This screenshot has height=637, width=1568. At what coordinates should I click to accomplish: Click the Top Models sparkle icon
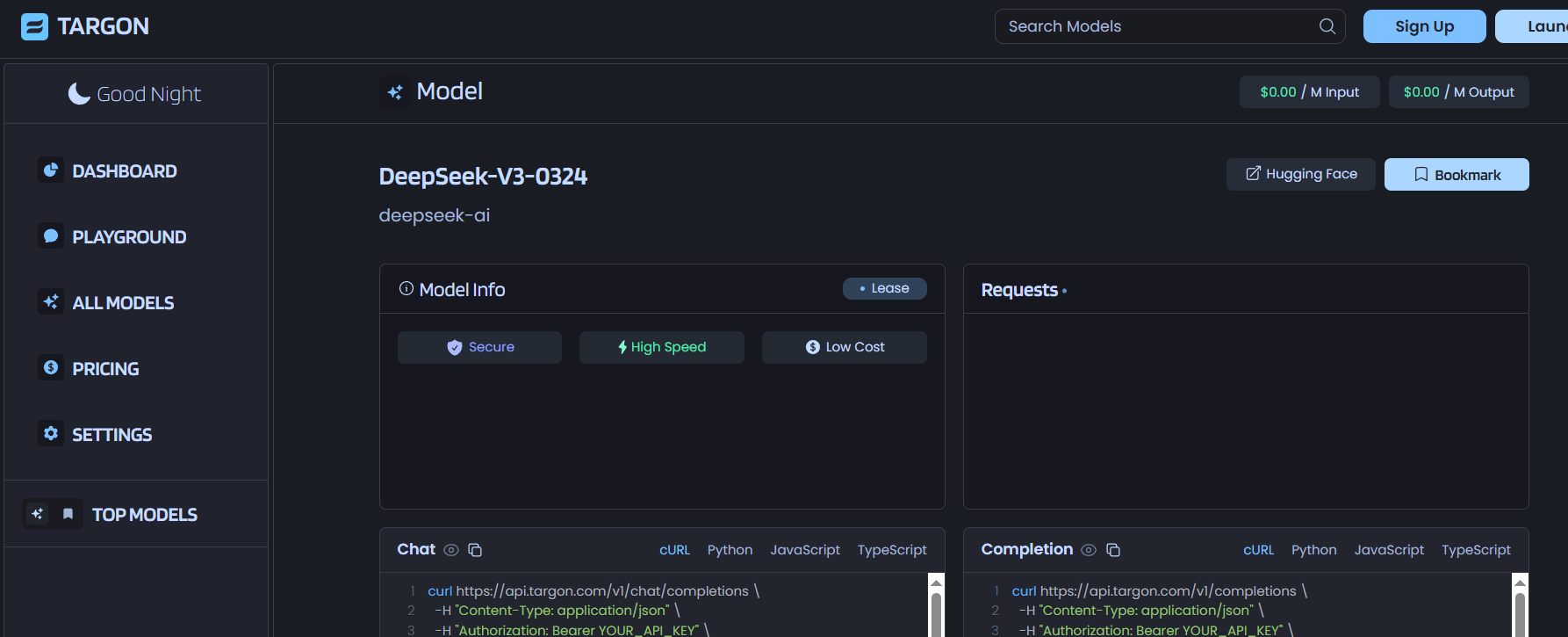tap(37, 514)
